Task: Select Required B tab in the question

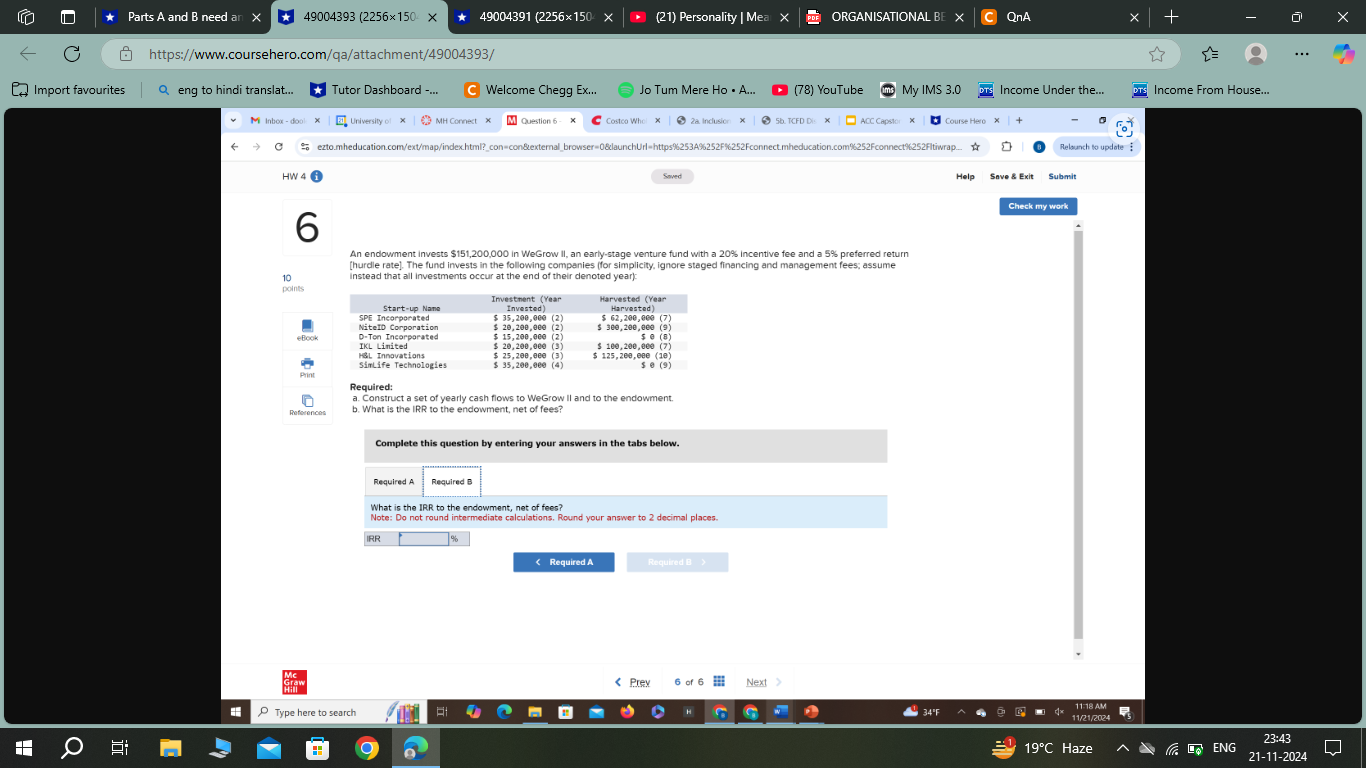Action: (x=452, y=482)
